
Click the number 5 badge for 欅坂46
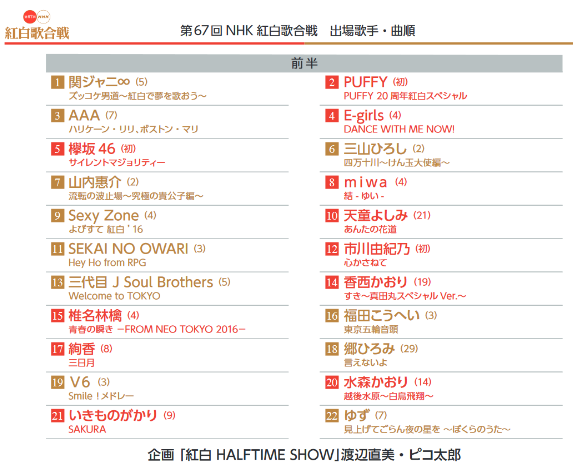(x=57, y=149)
